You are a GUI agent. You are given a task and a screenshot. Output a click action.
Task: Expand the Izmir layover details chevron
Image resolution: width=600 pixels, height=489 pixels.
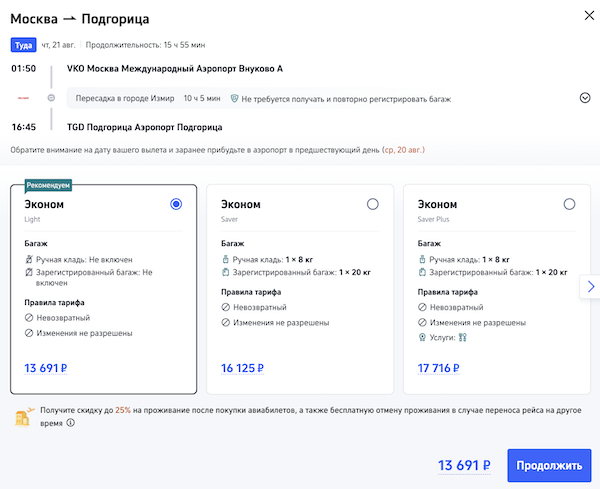(585, 98)
